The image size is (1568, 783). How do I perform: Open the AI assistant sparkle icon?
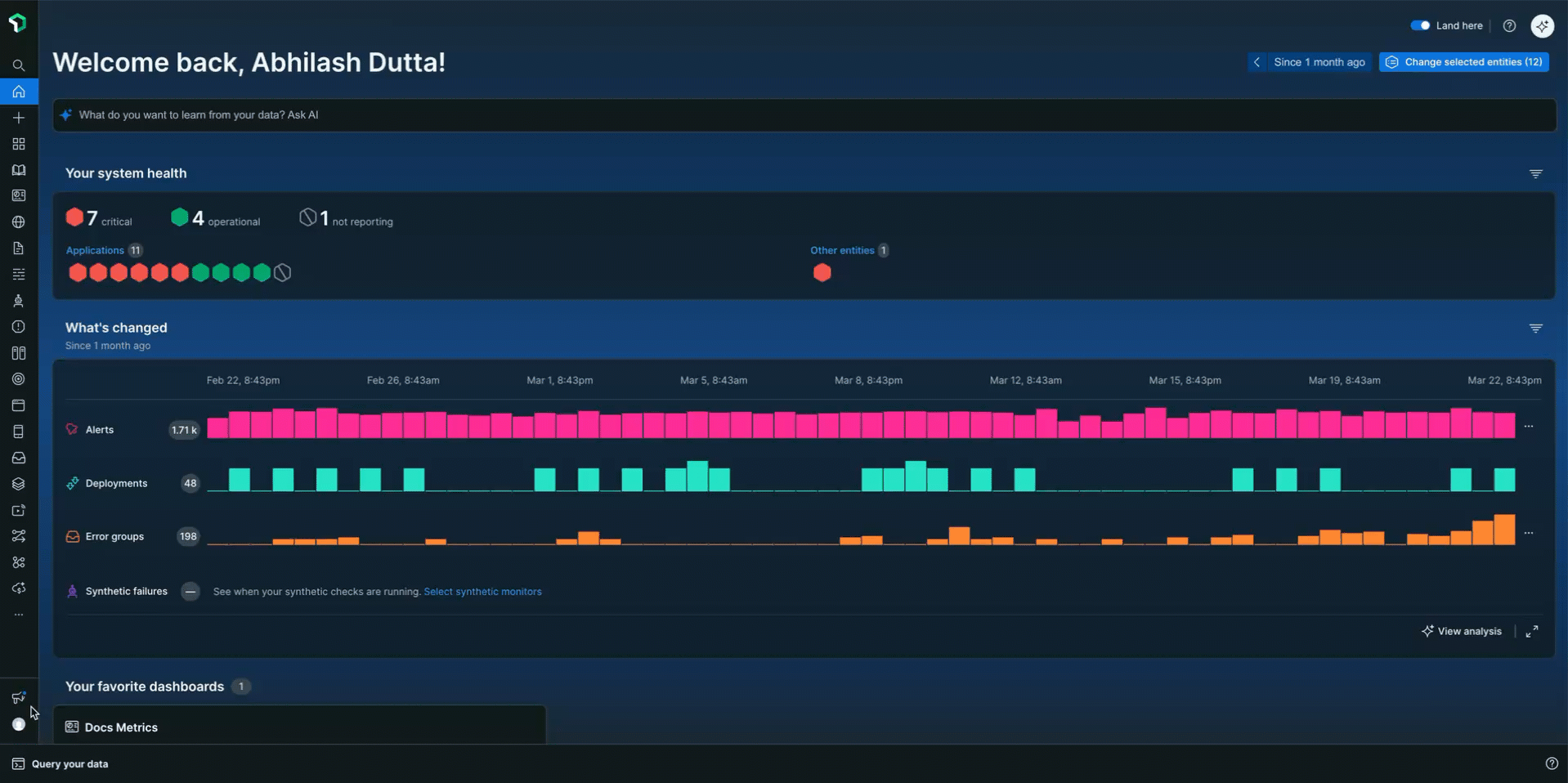coord(1543,25)
